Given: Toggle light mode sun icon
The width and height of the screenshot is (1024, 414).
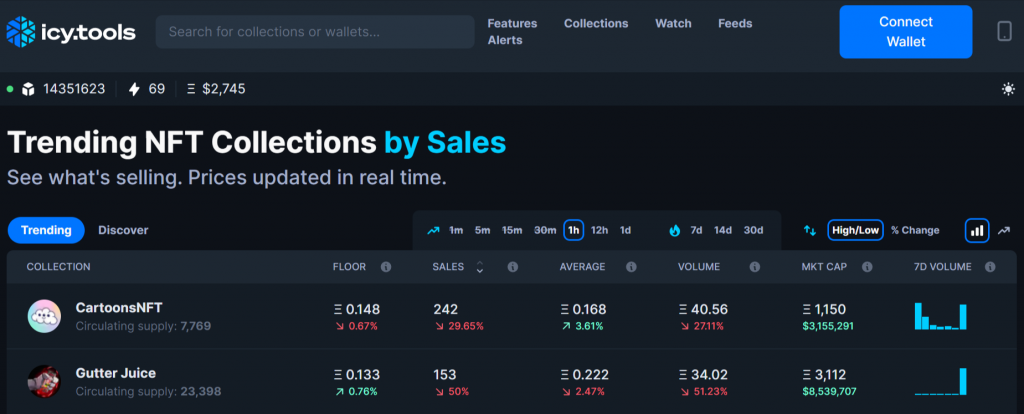Looking at the screenshot, I should (x=1008, y=89).
